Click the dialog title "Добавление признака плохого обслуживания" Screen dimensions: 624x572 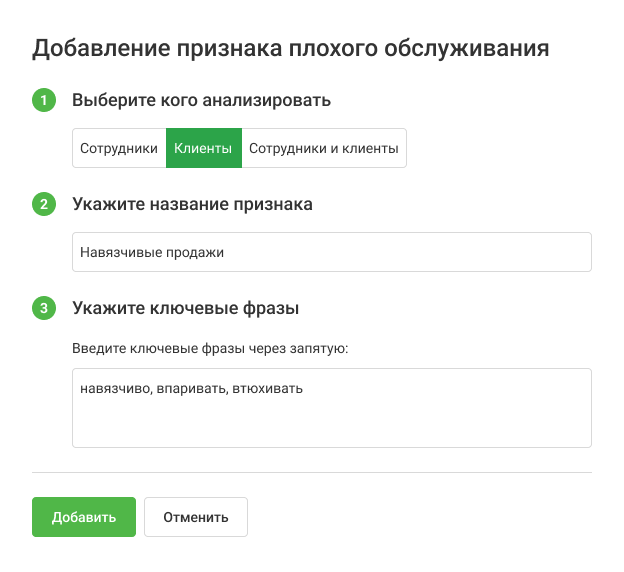click(291, 47)
